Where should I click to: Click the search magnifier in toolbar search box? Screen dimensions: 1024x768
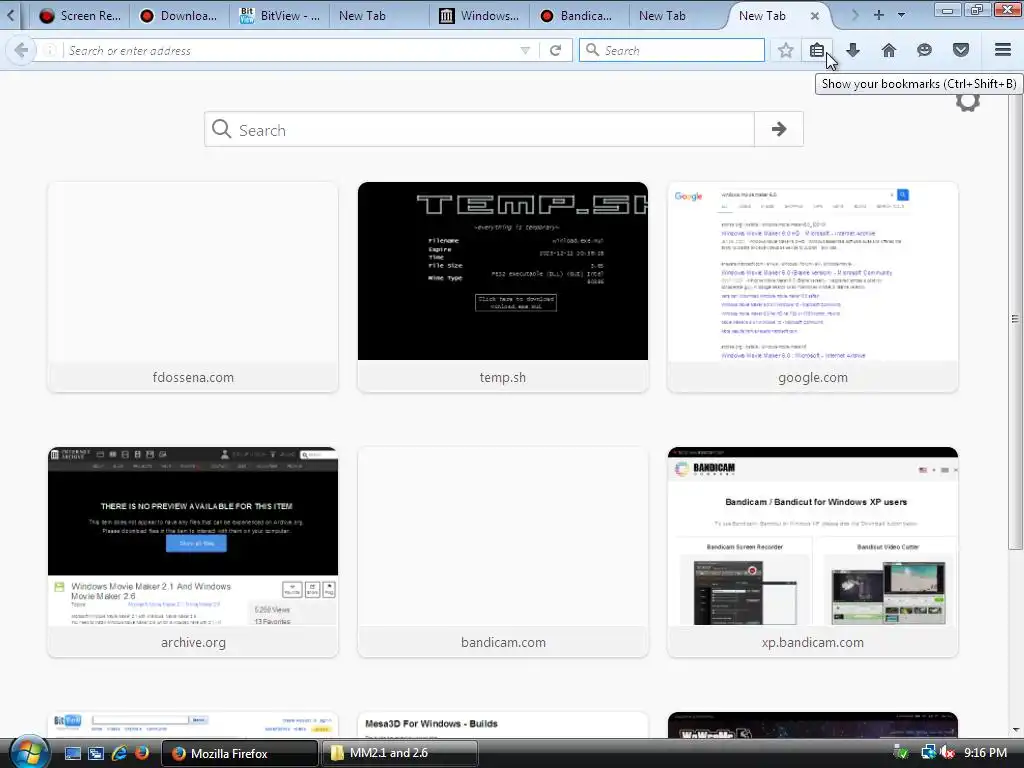[592, 50]
